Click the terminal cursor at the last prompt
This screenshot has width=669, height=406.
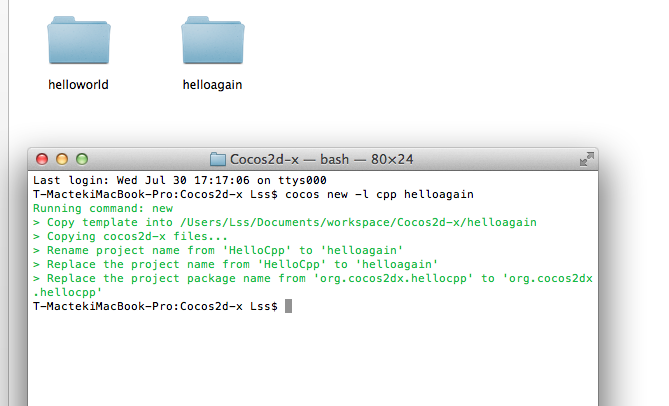point(288,306)
